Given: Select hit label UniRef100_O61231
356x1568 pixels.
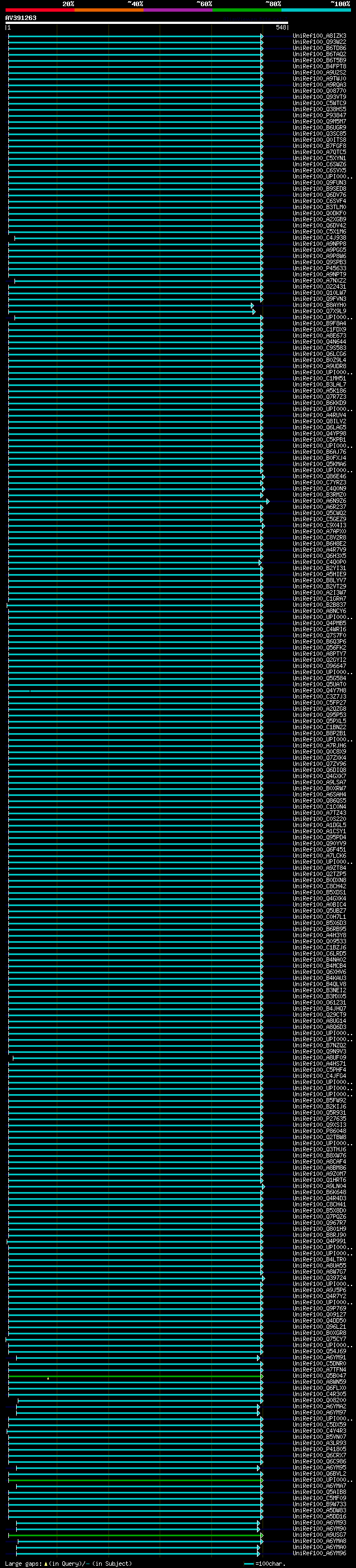Looking at the screenshot, I should point(319,1003).
